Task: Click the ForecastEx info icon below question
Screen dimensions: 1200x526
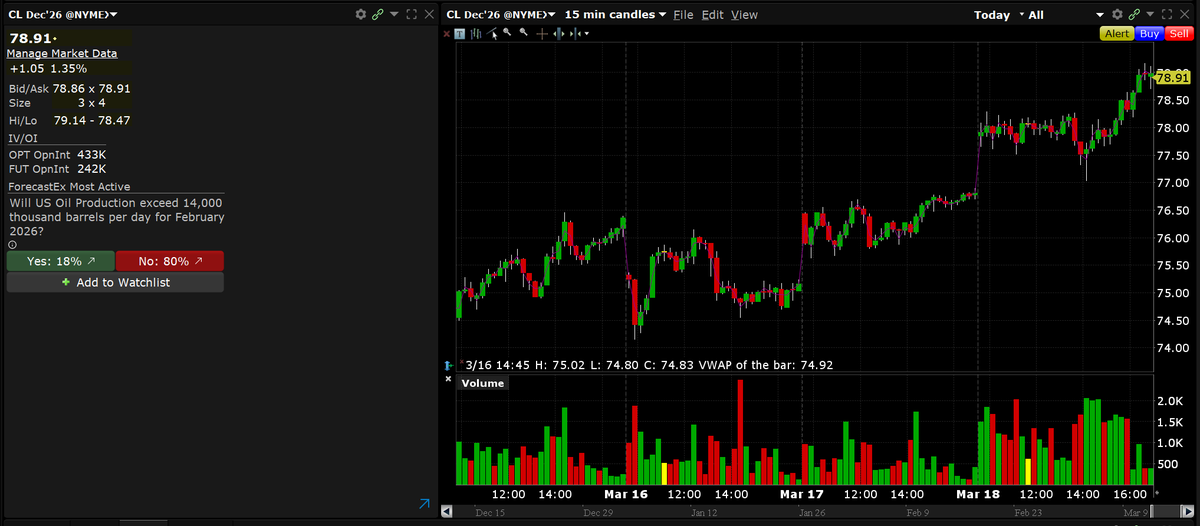Action: [12, 244]
